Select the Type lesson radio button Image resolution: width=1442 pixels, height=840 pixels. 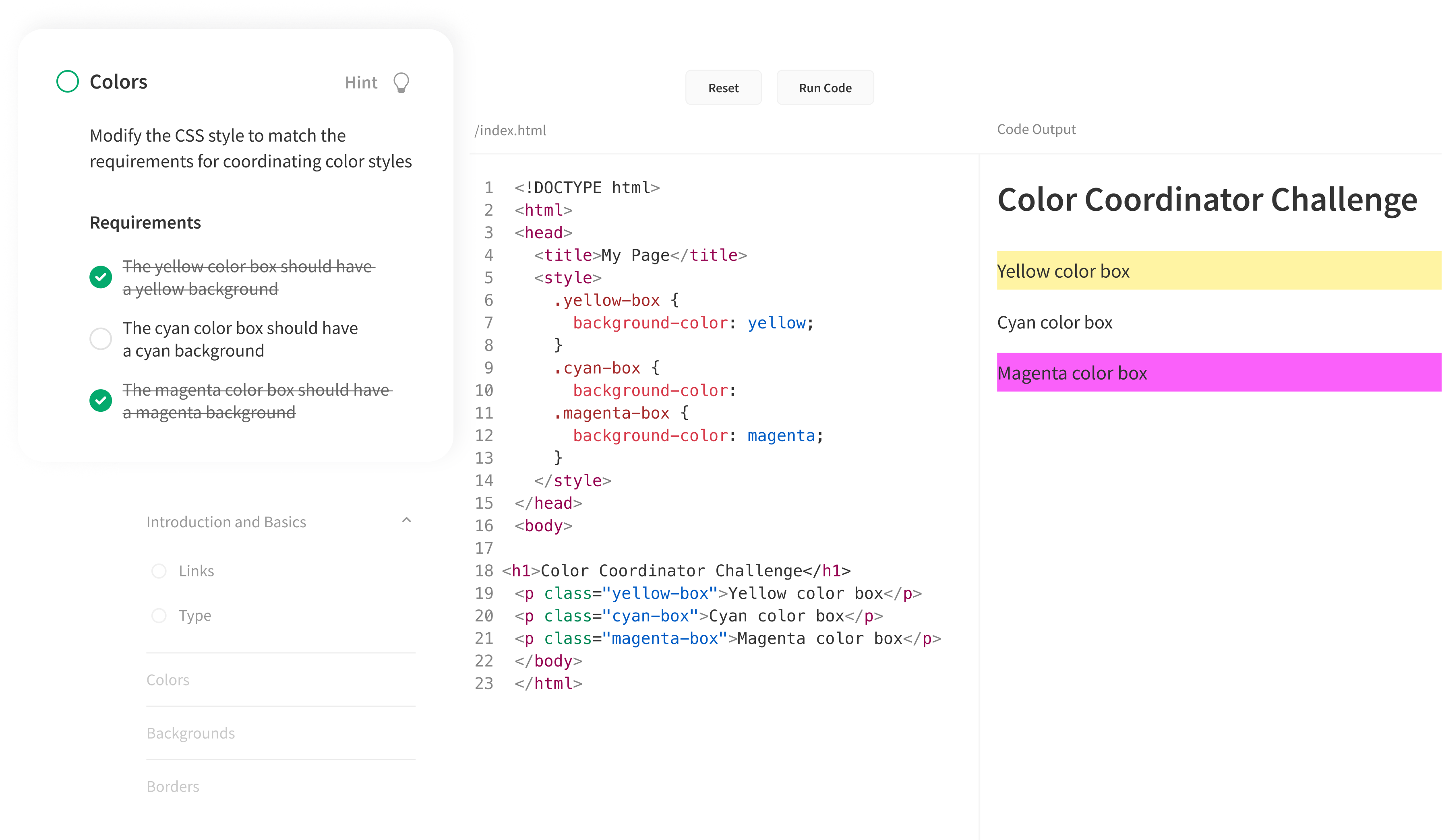pyautogui.click(x=159, y=616)
